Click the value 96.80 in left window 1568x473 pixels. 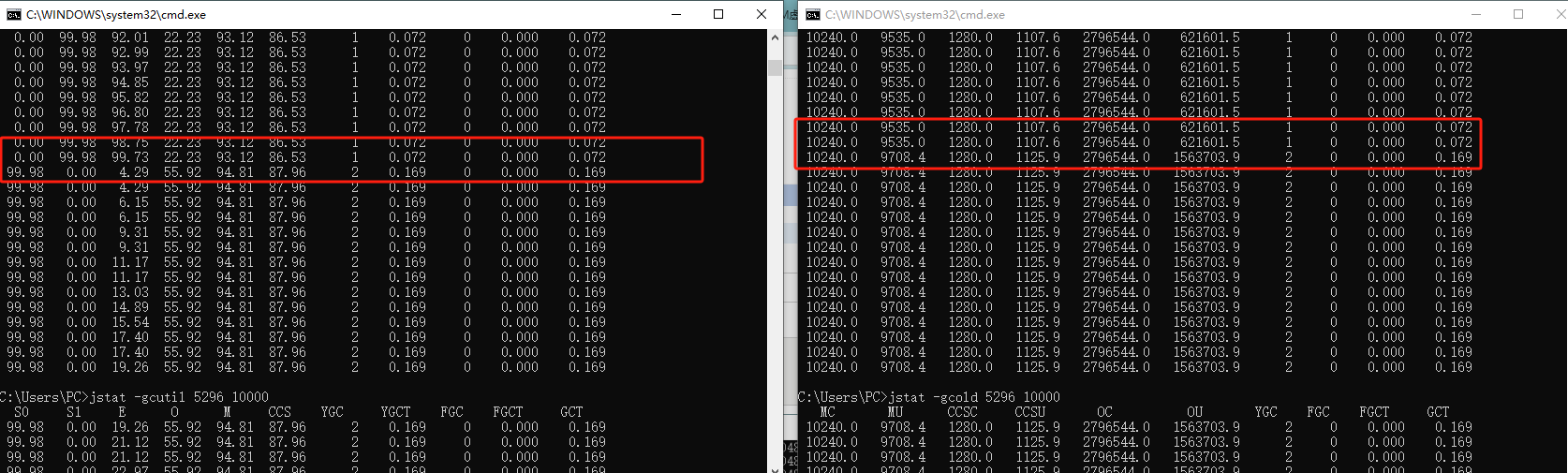(x=130, y=112)
